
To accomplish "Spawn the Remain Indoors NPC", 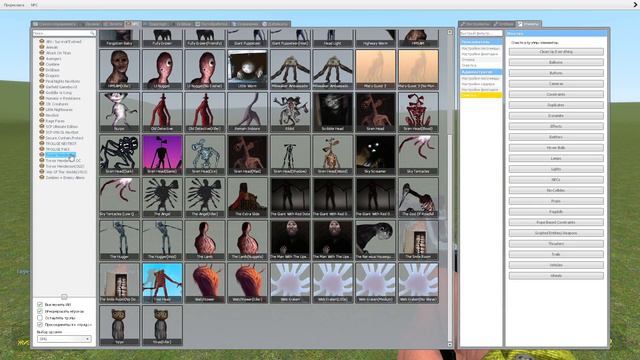I will tap(247, 112).
